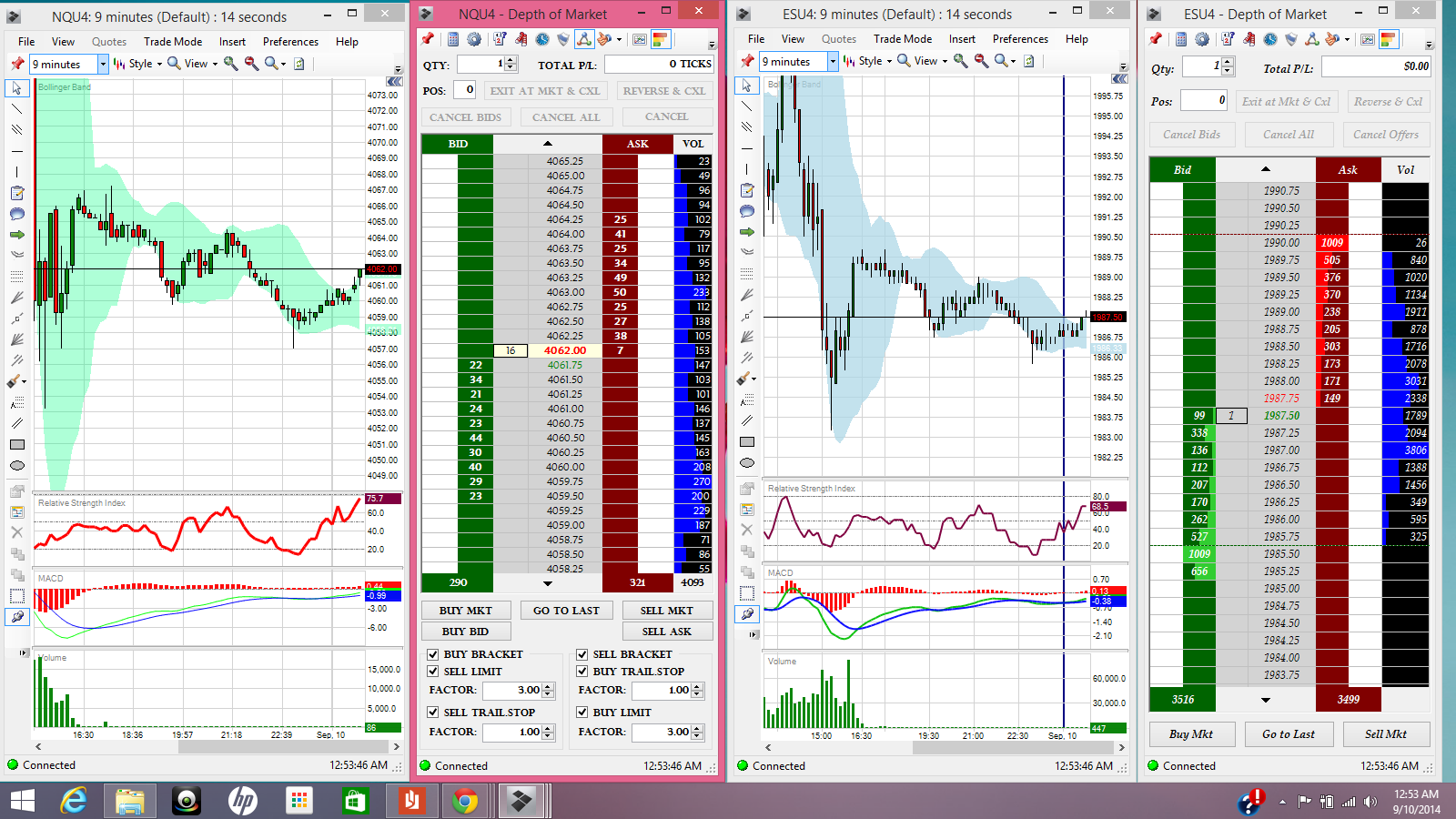Click the Go To Last button in NQU4 Depth of Market
The height and width of the screenshot is (819, 1456).
566,611
